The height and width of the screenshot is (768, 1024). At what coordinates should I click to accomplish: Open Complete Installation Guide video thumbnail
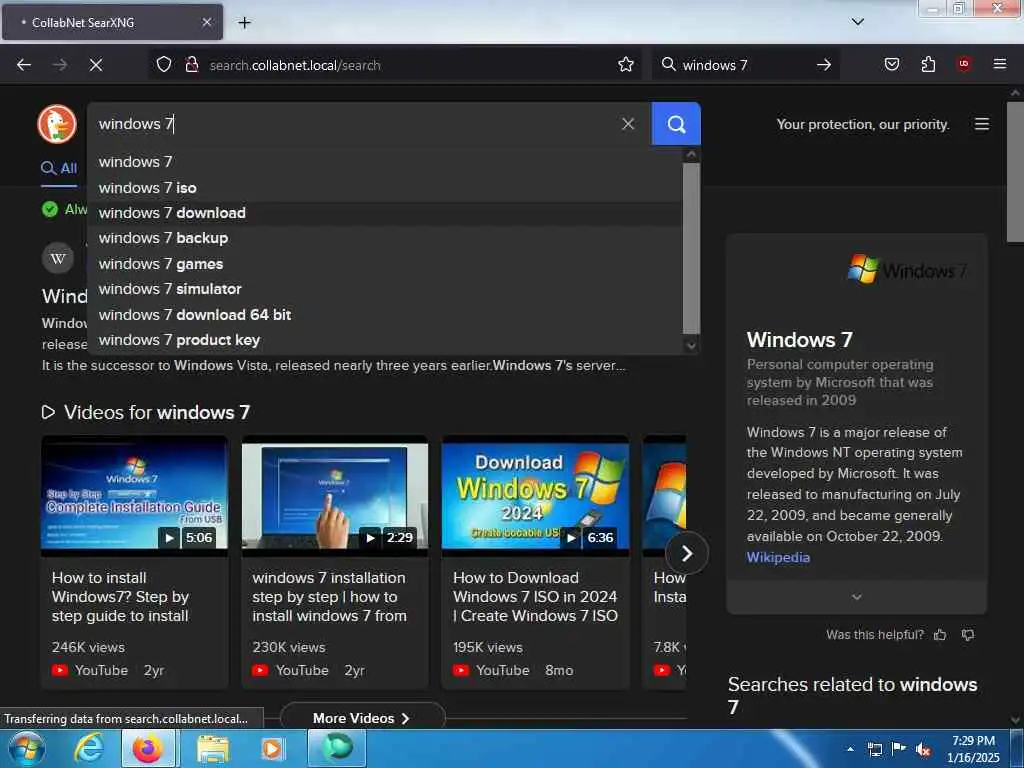[135, 496]
